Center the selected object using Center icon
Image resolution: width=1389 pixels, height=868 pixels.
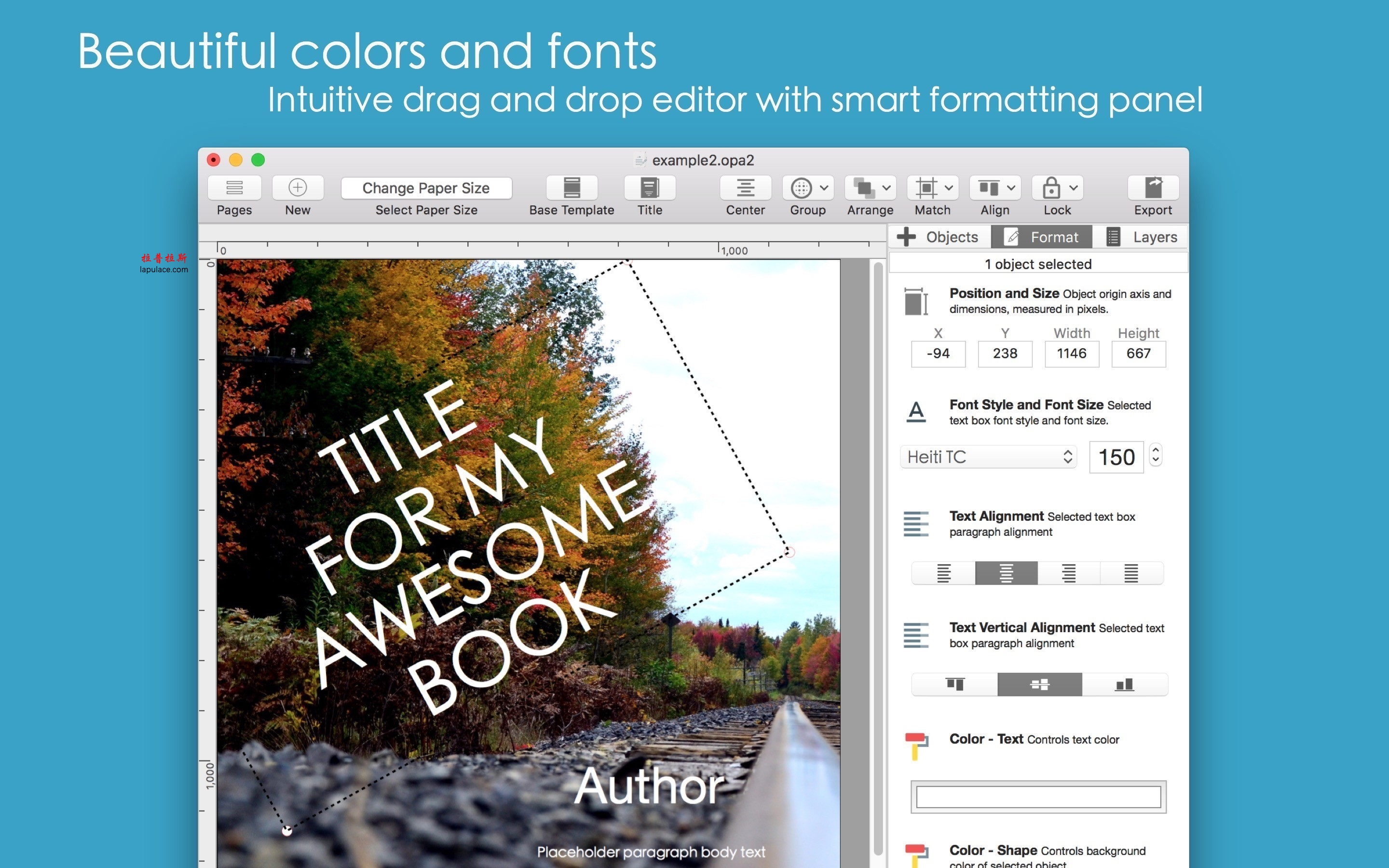coord(745,188)
